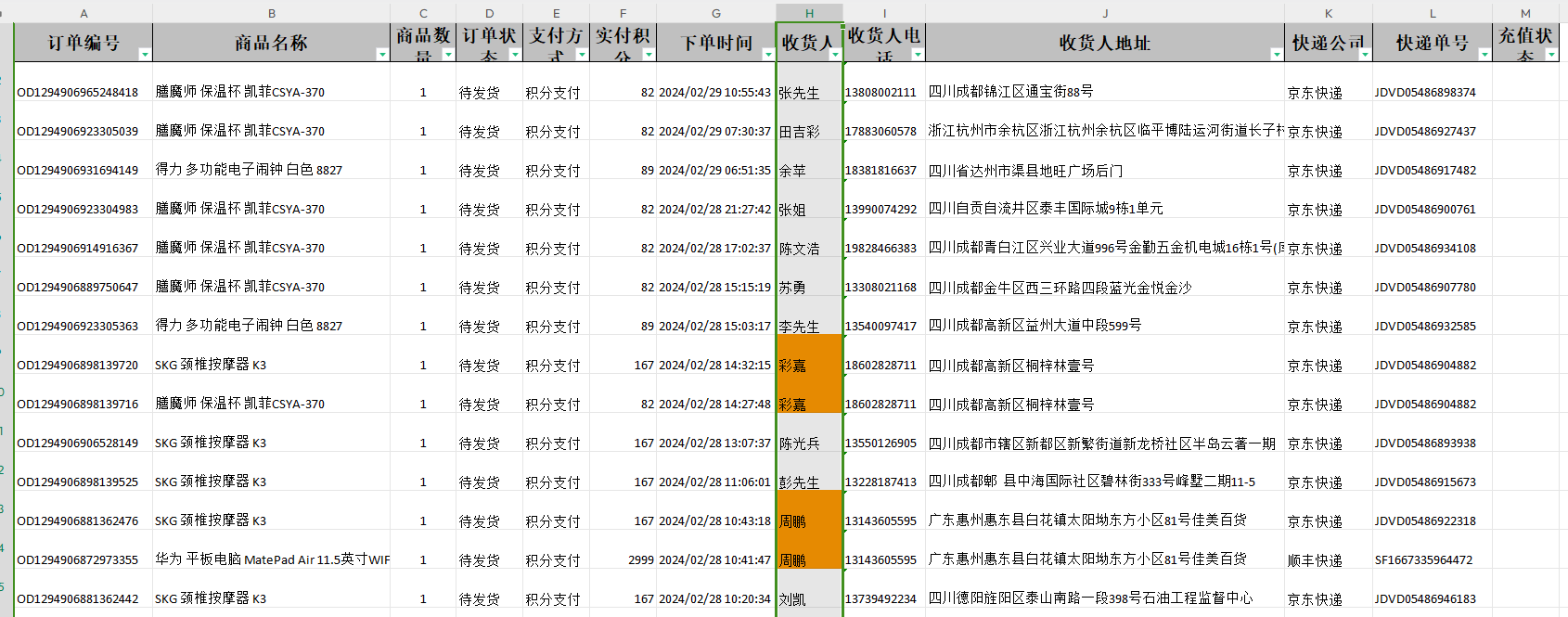
Task: Open the 下单时间 column filter dropdown
Action: pos(768,55)
